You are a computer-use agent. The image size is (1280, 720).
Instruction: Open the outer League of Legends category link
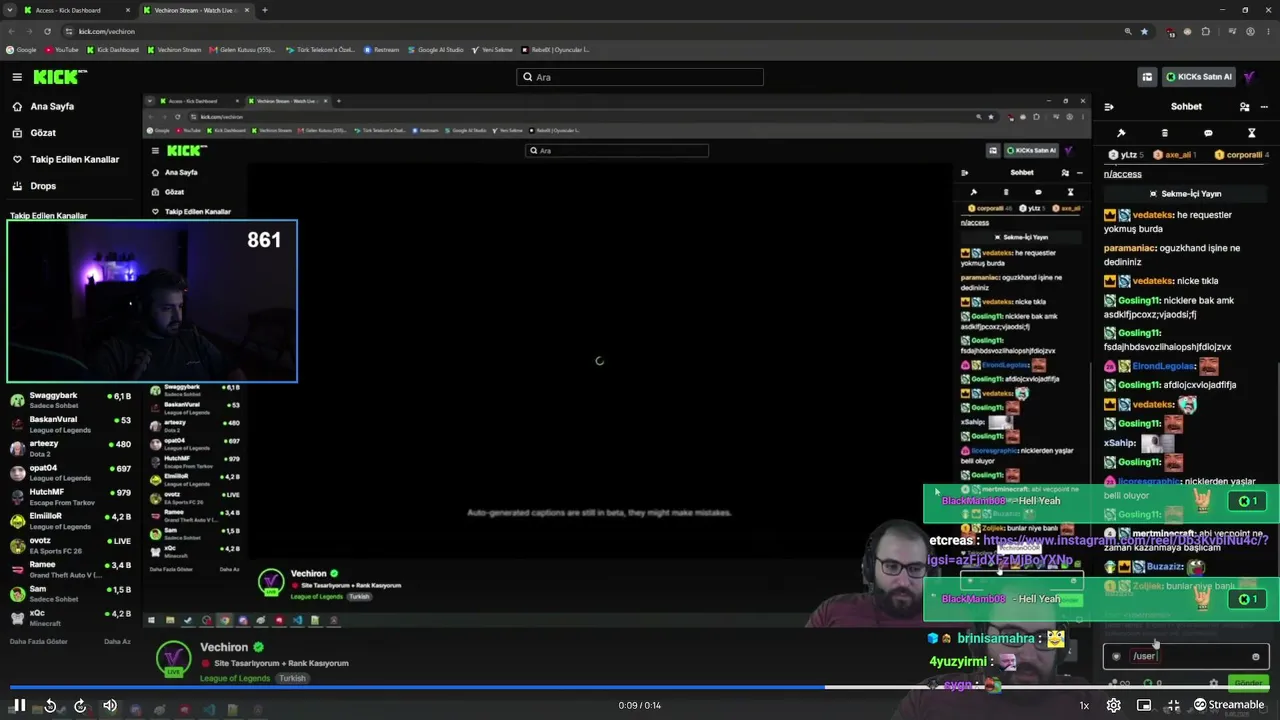pyautogui.click(x=235, y=678)
